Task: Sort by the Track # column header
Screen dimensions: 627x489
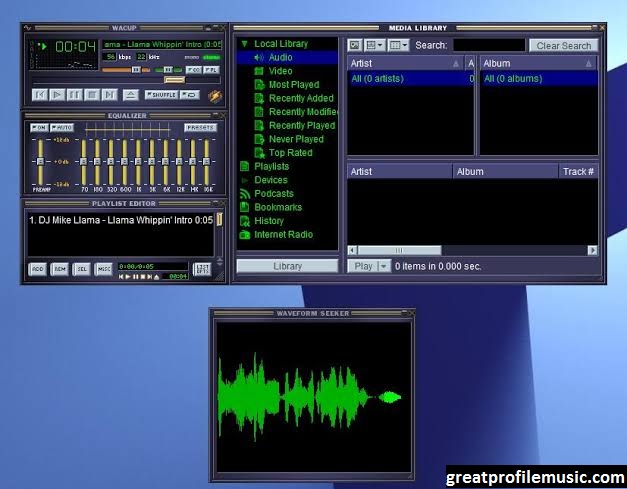Action: [x=578, y=172]
